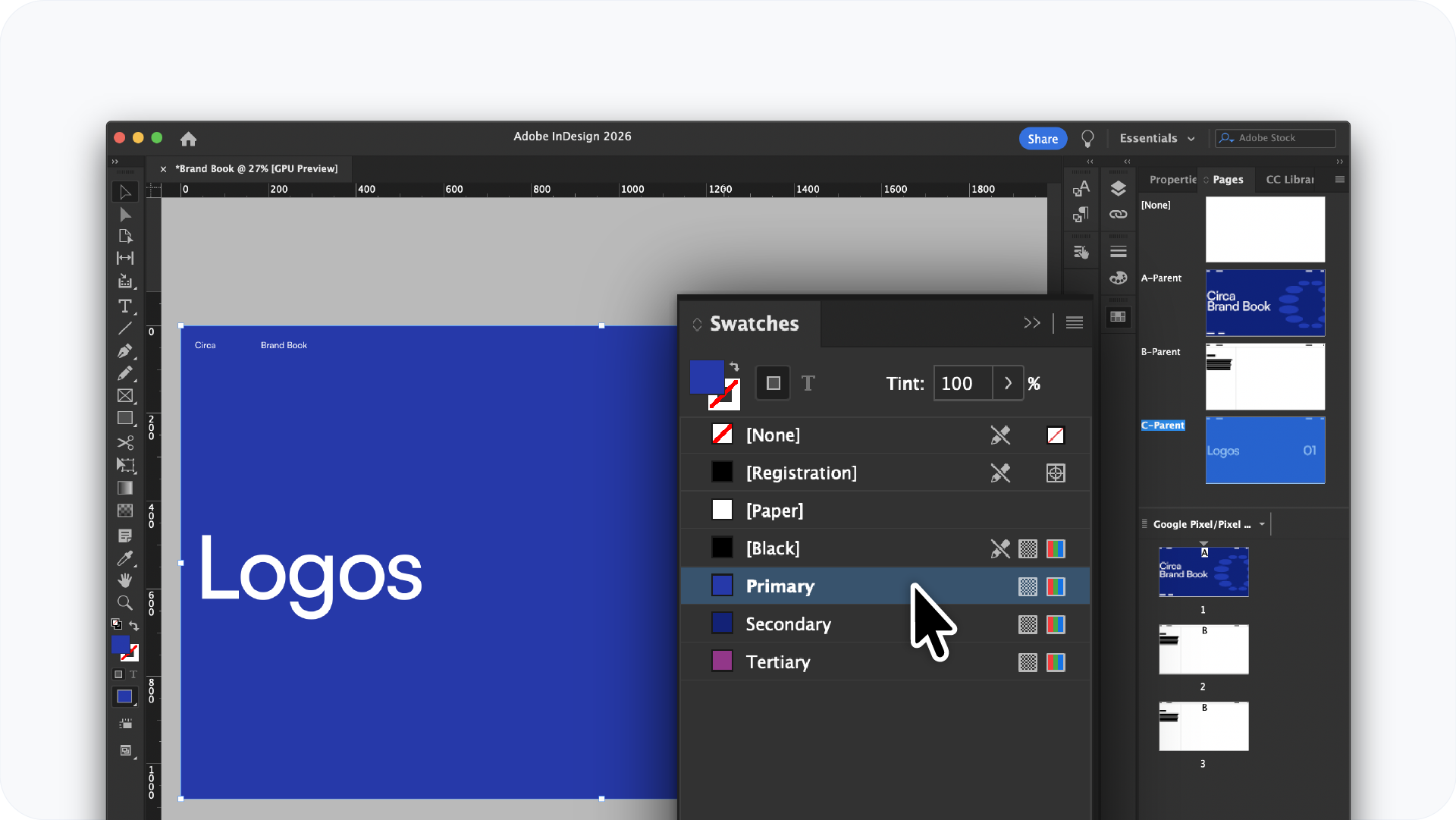This screenshot has width=1456, height=820.
Task: Open the Swatches grid panel icon
Action: point(1118,316)
